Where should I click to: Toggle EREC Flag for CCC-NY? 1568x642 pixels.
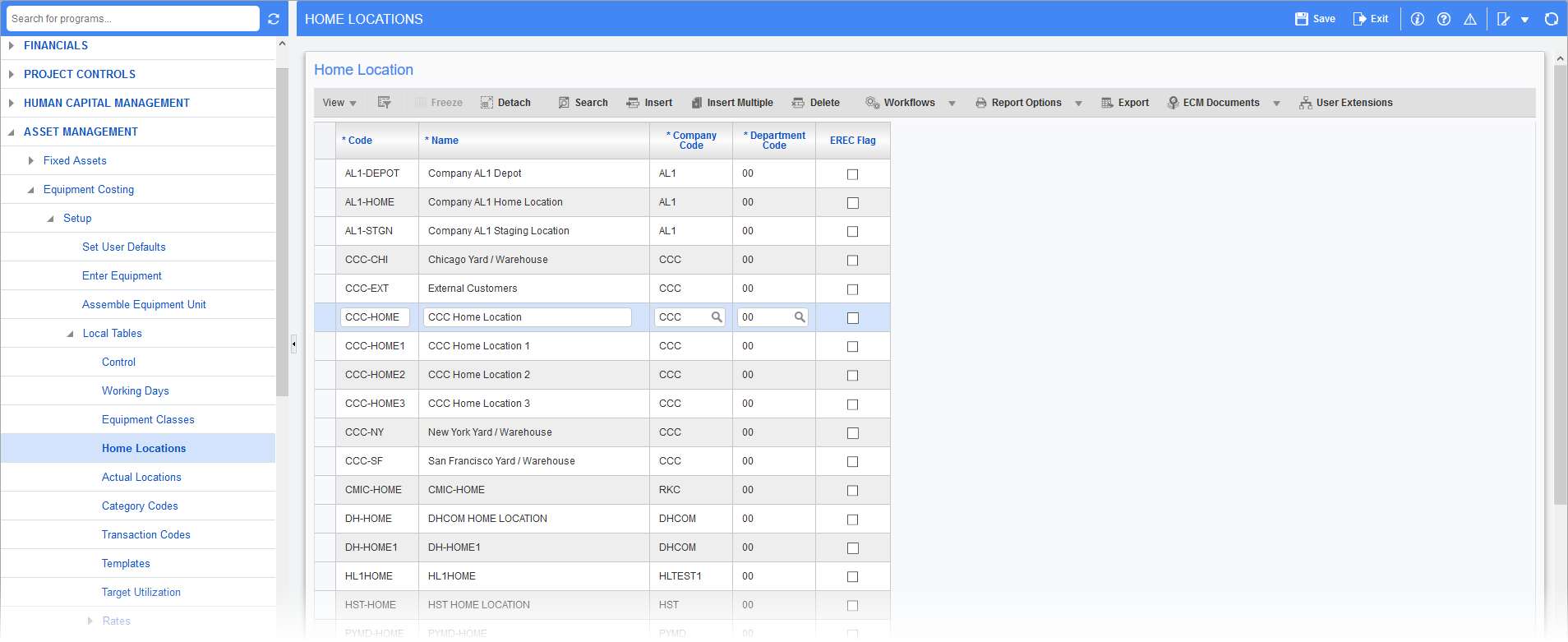click(853, 433)
